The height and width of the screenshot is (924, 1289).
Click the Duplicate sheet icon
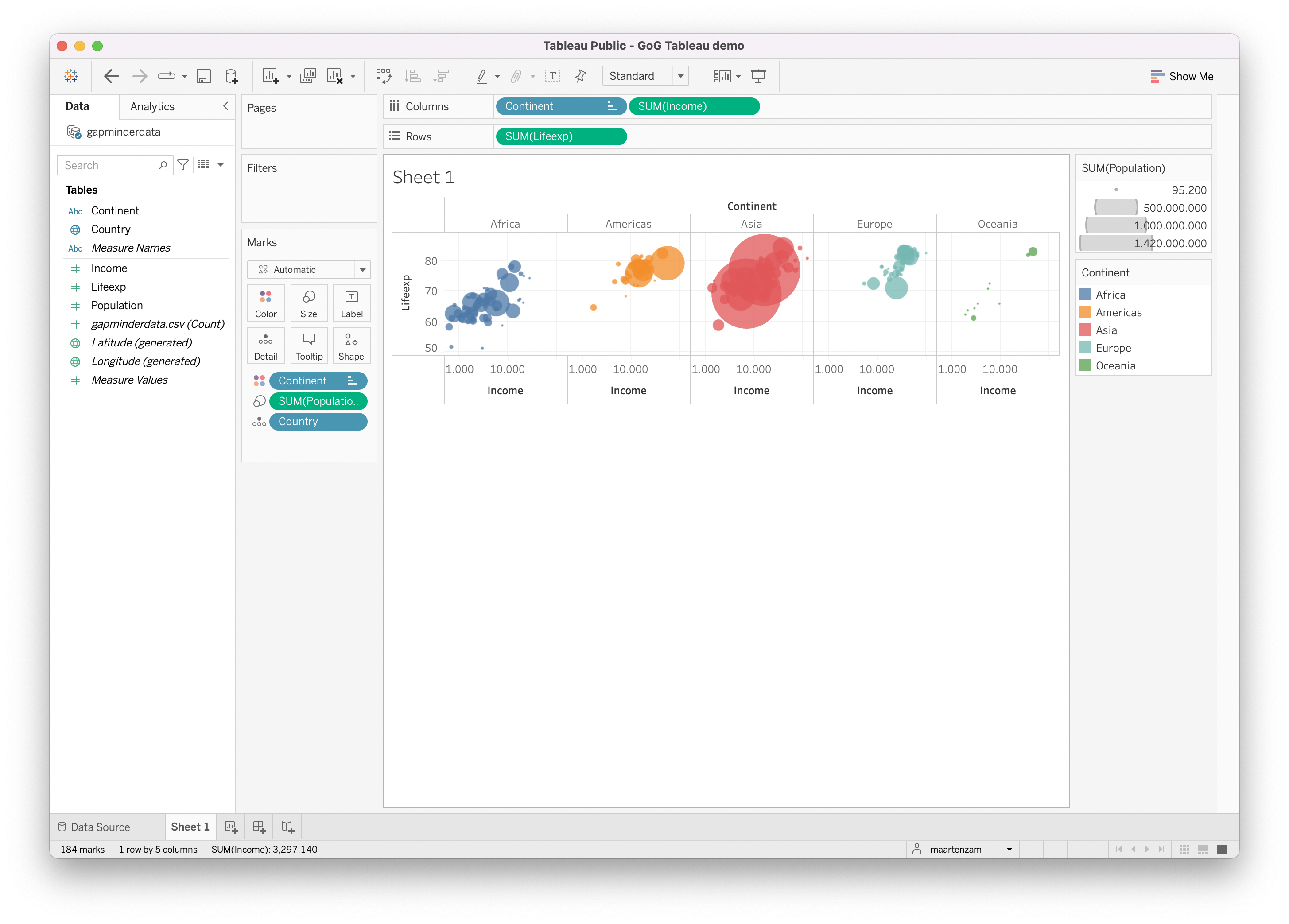click(308, 76)
